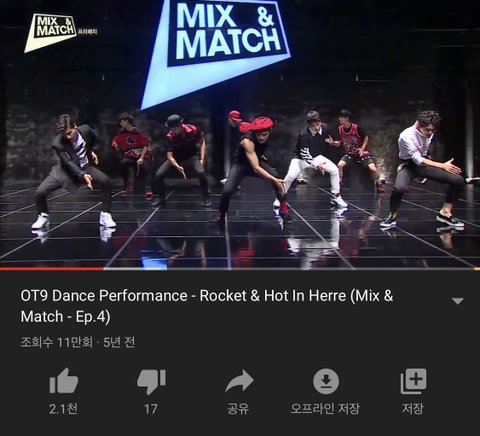Tap the thumbs-up like icon
The image size is (480, 436).
point(64,381)
